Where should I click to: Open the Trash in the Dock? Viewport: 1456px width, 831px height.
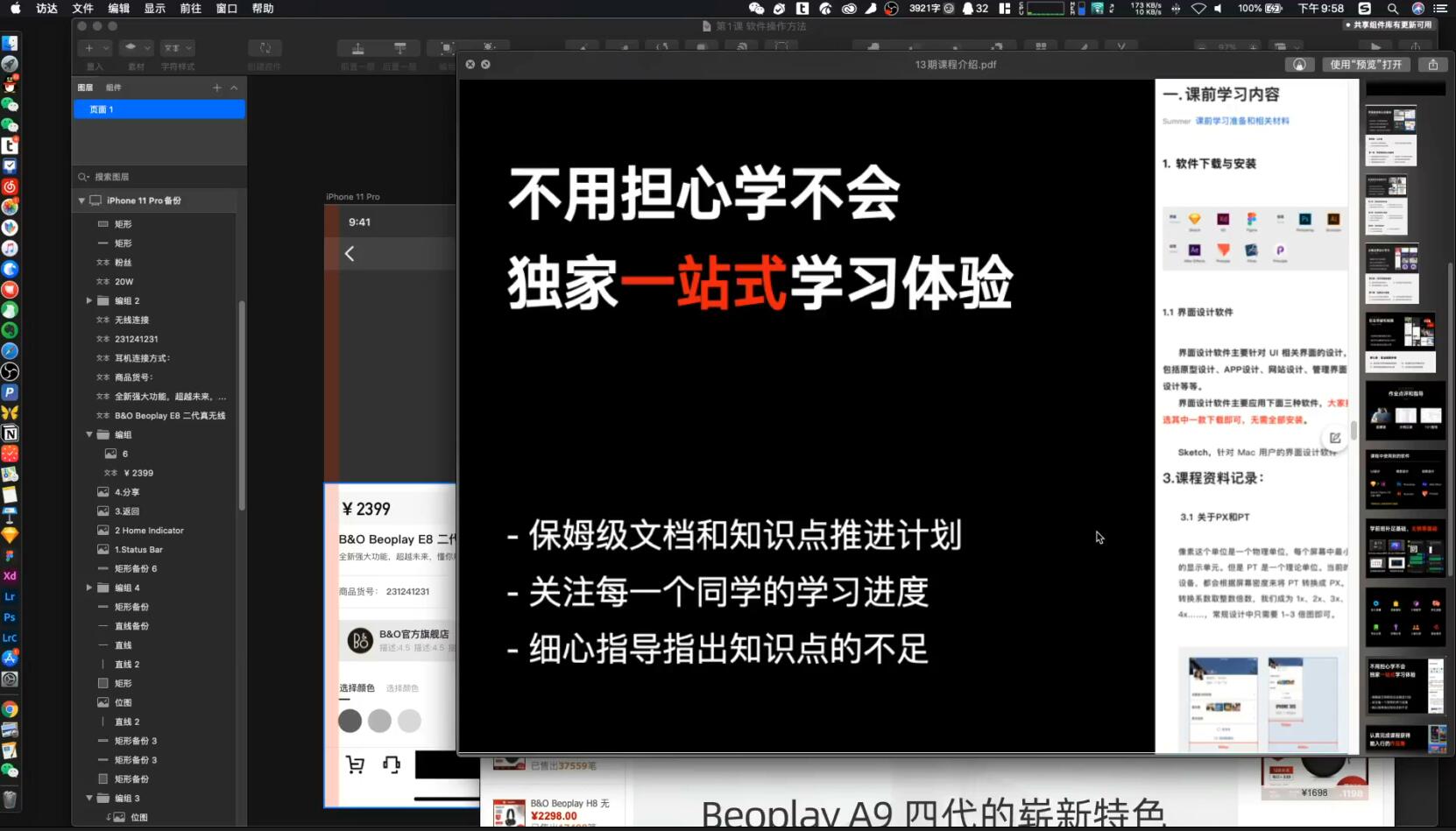tap(10, 799)
